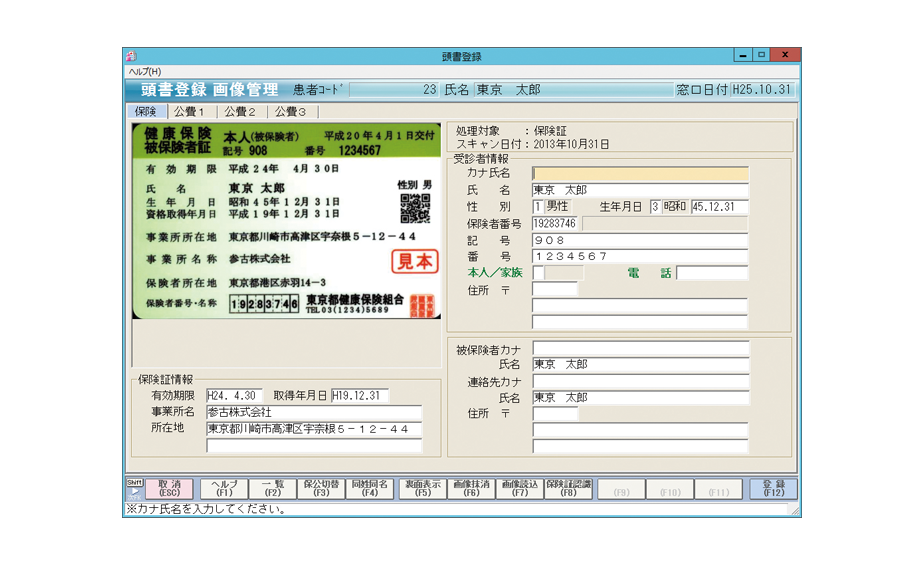Screen dimensions: 920x568
Task: Click the scanned insurance card image
Action: [285, 221]
